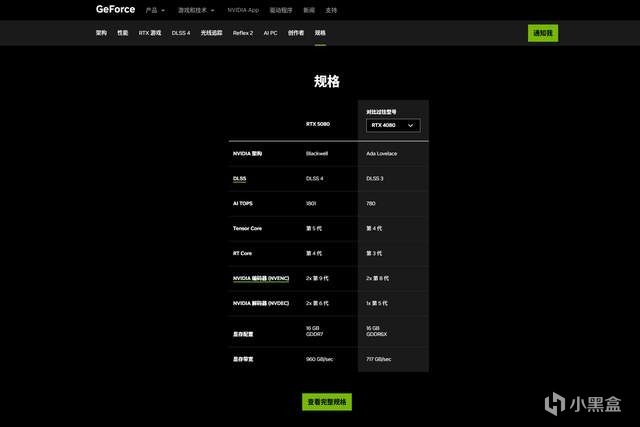Go to the 性能 performance section tab
Viewport: 640px width, 427px height.
(x=122, y=33)
